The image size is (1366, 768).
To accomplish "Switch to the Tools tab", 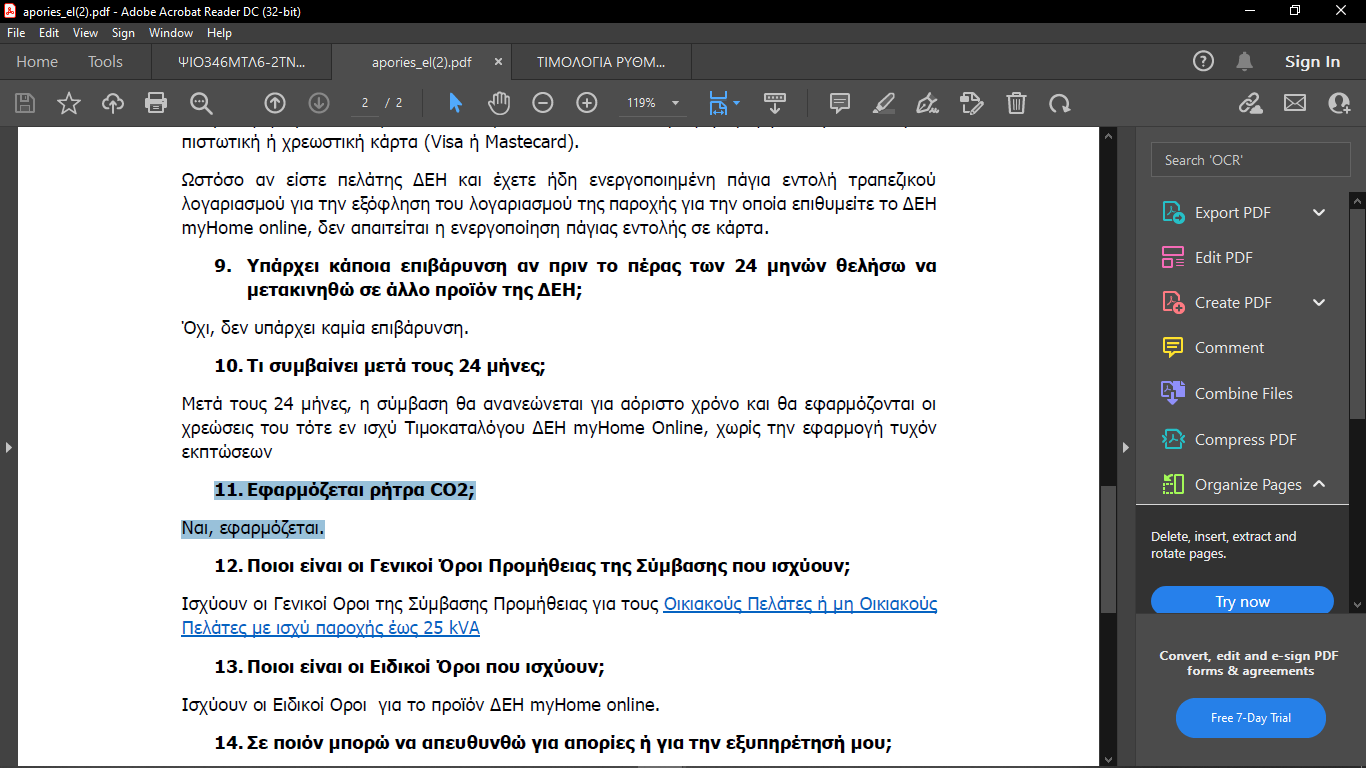I will (105, 62).
